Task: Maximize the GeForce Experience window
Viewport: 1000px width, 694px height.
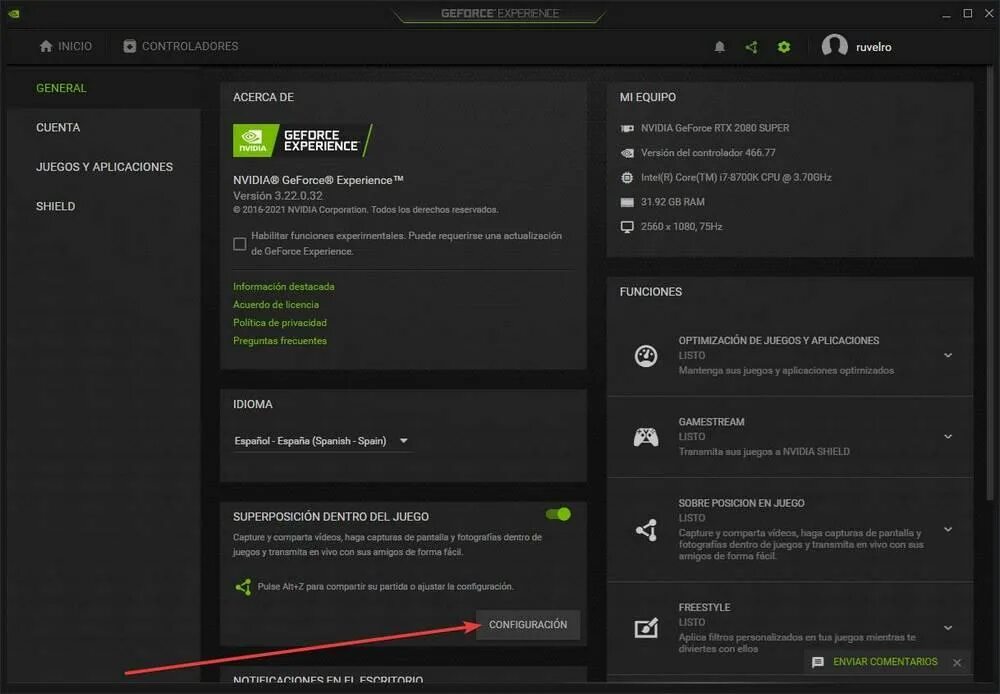Action: click(967, 13)
